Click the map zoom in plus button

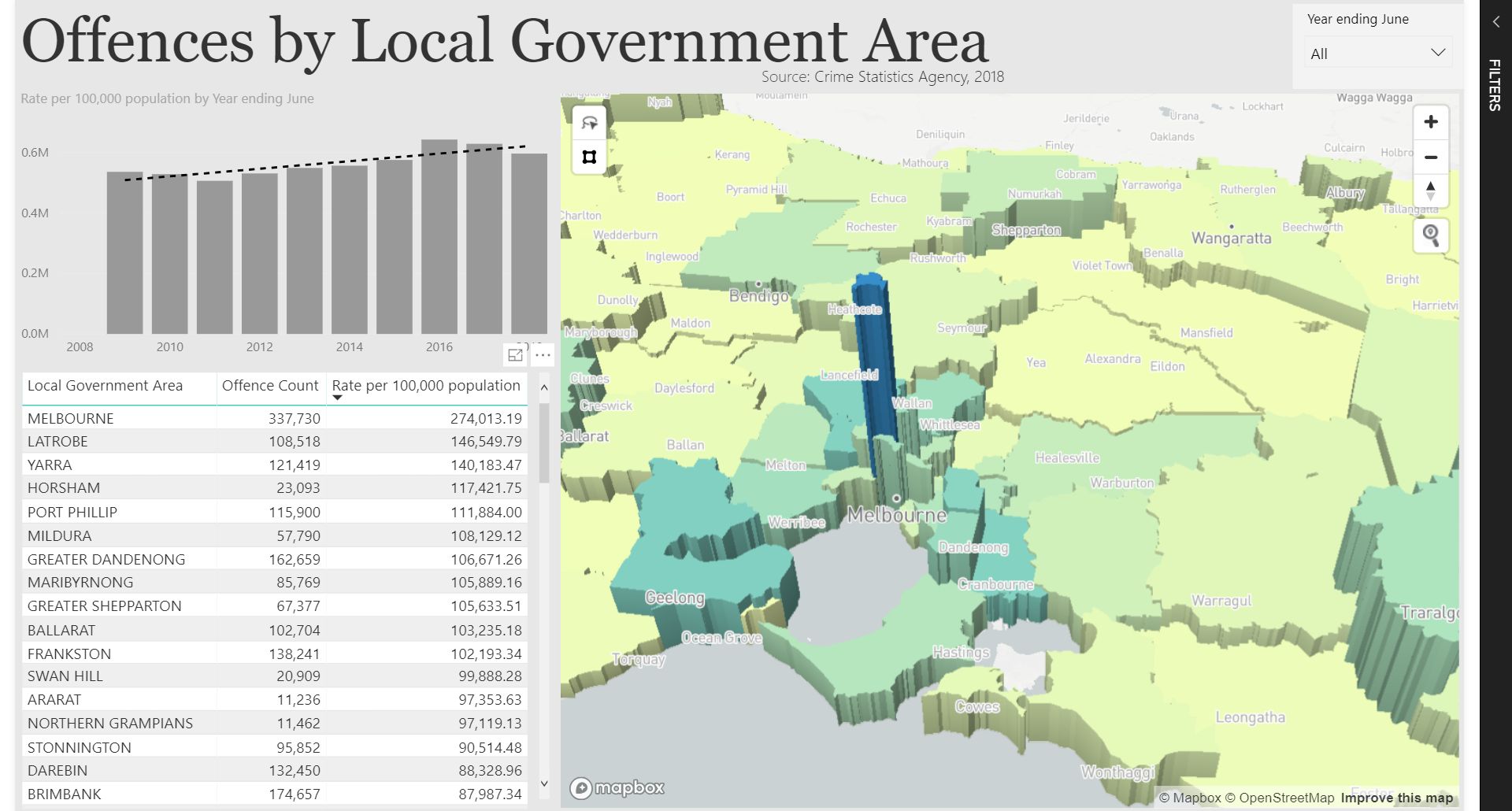tap(1431, 122)
